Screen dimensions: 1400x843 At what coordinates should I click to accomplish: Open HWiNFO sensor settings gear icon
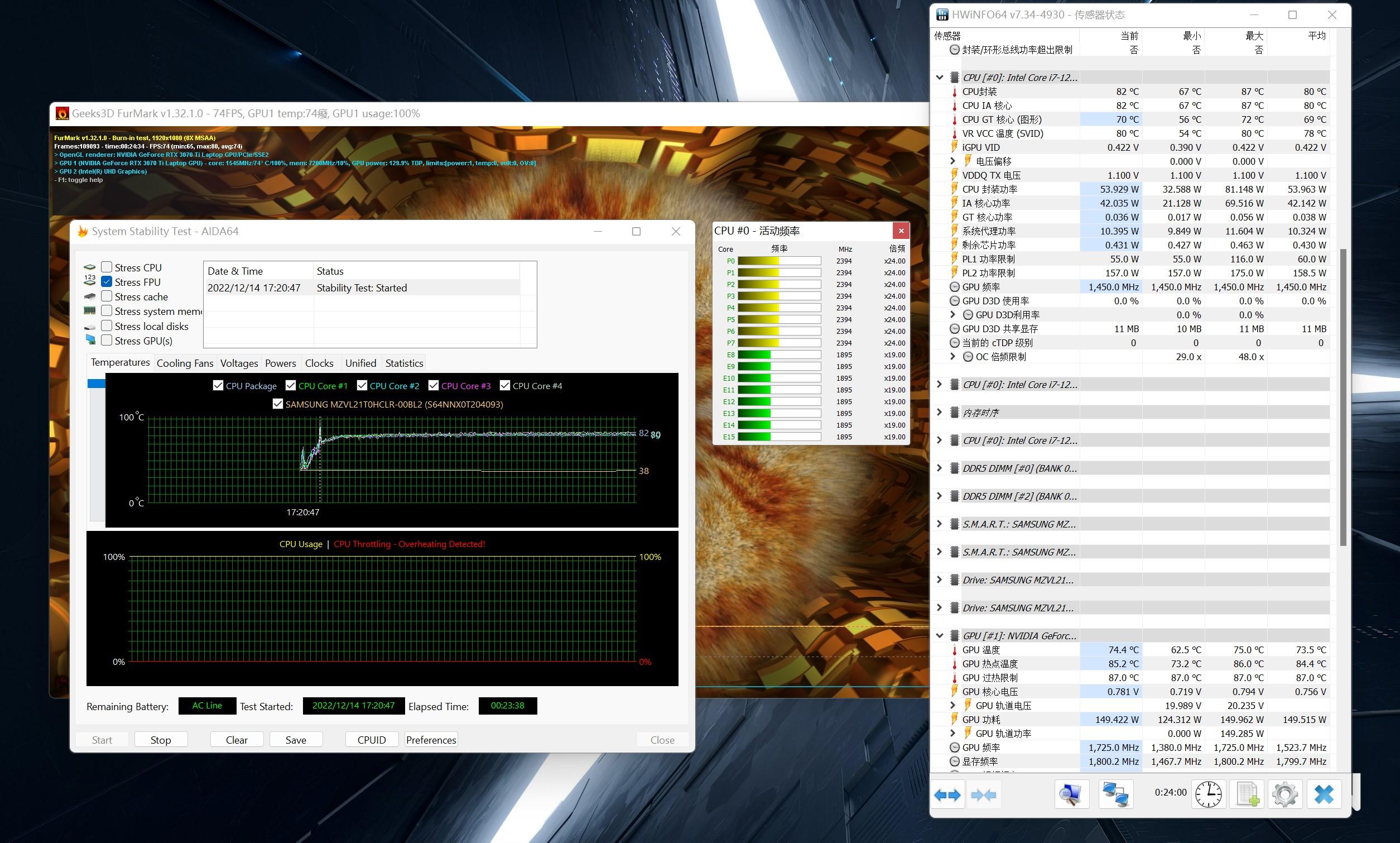click(x=1284, y=794)
